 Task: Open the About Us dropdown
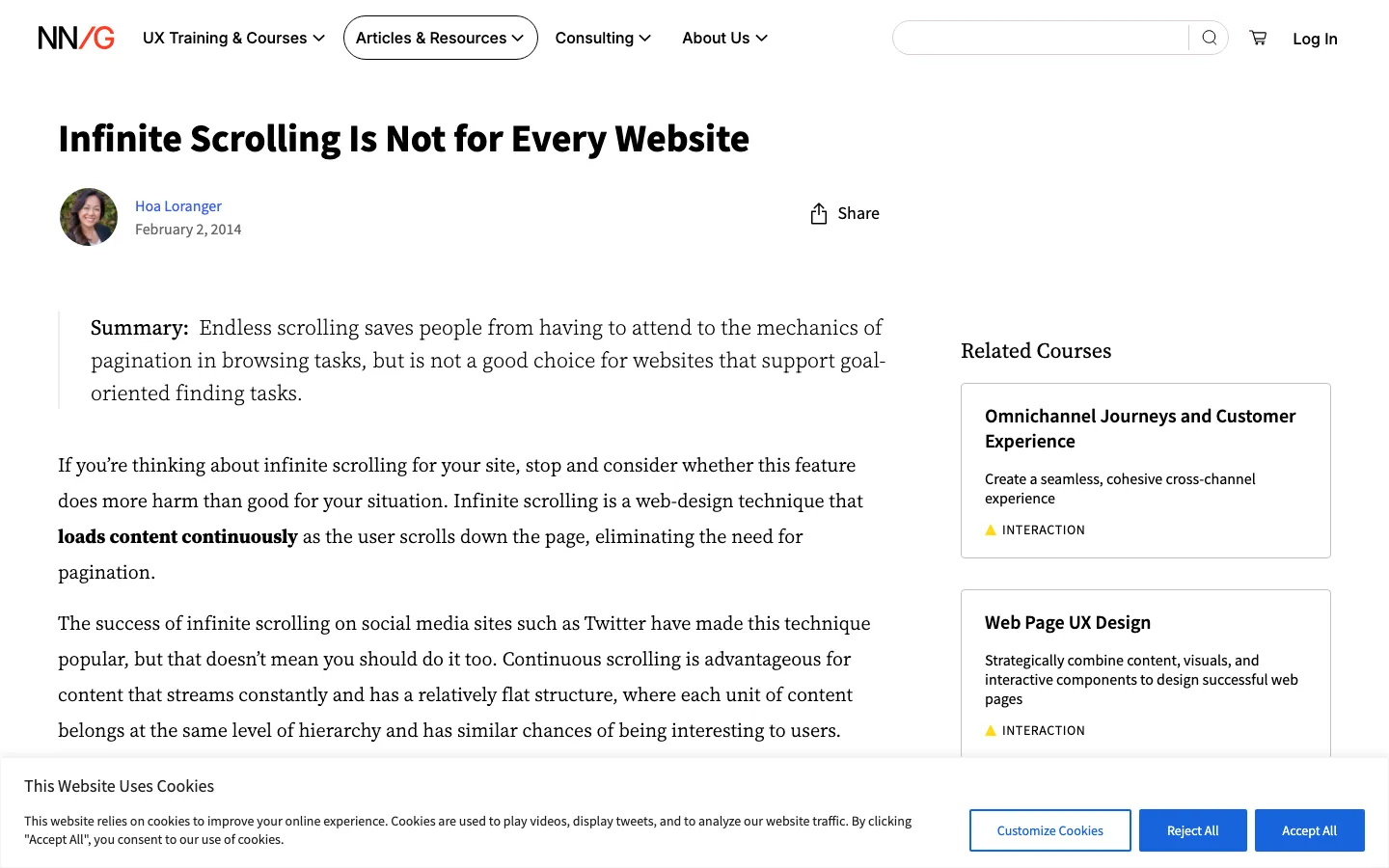click(724, 38)
